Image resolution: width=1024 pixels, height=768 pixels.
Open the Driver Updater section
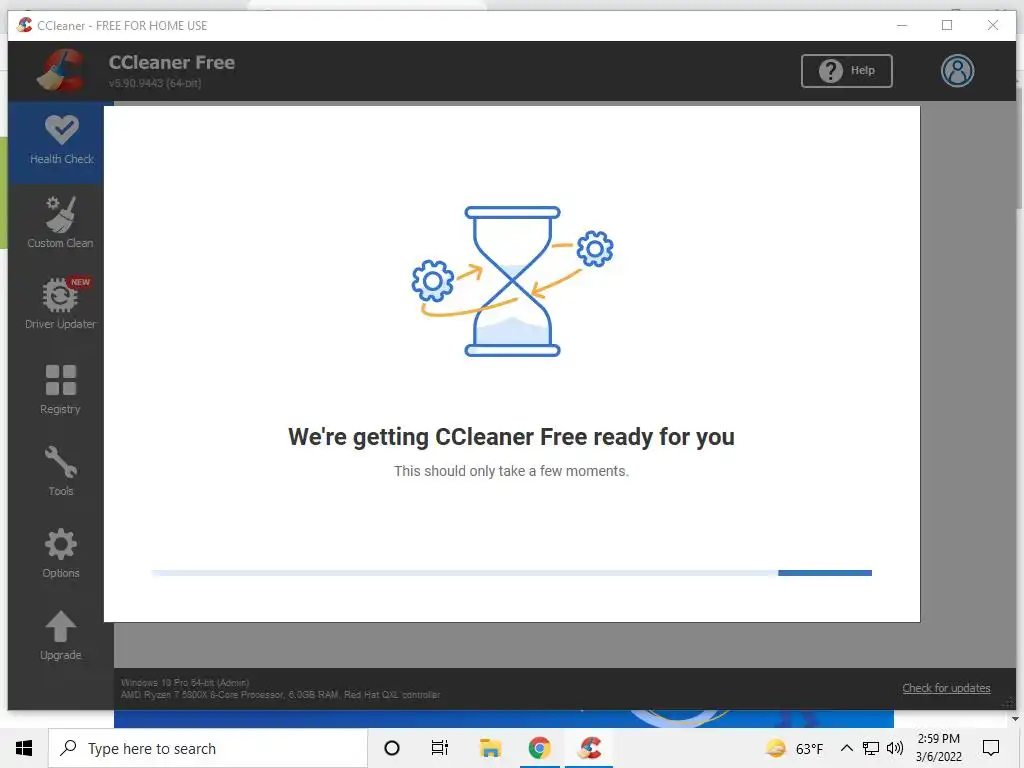coord(60,302)
